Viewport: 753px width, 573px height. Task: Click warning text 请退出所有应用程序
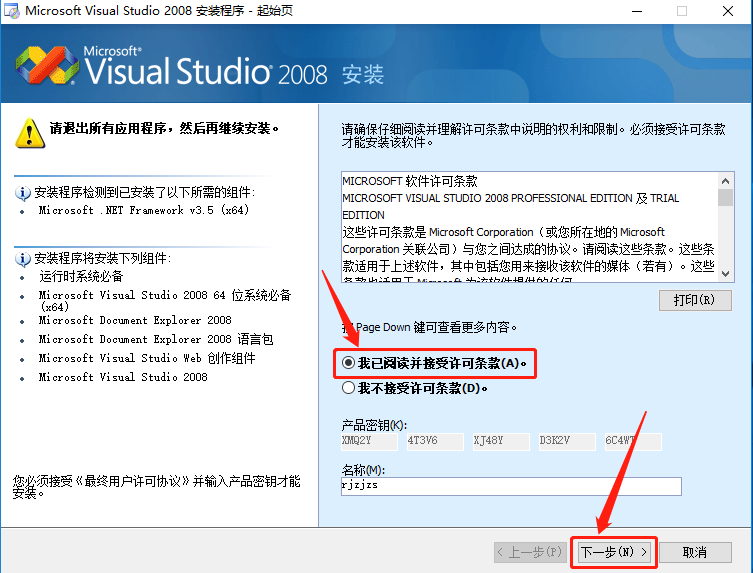164,129
